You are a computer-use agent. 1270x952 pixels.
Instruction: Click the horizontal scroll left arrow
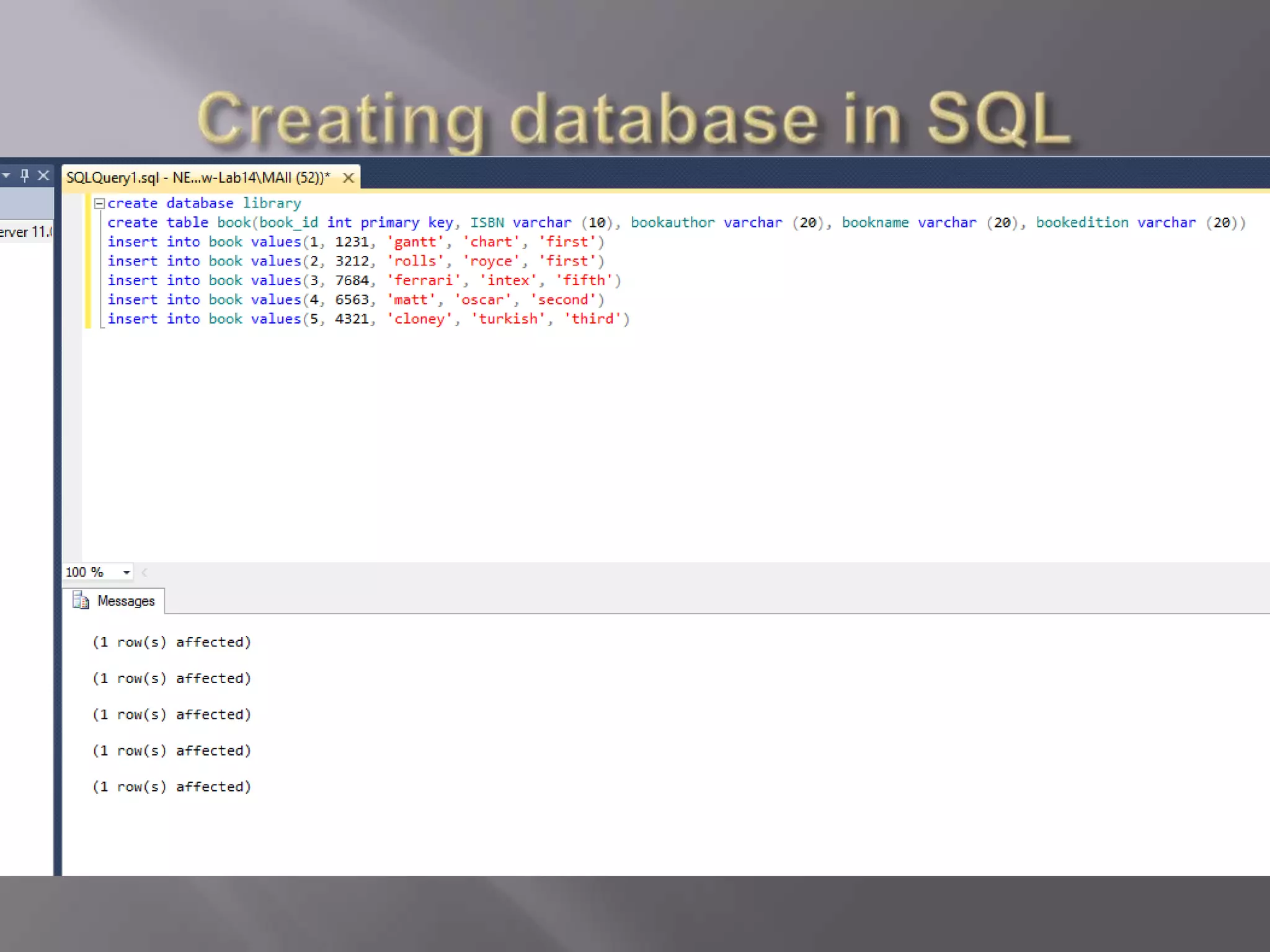pos(144,573)
